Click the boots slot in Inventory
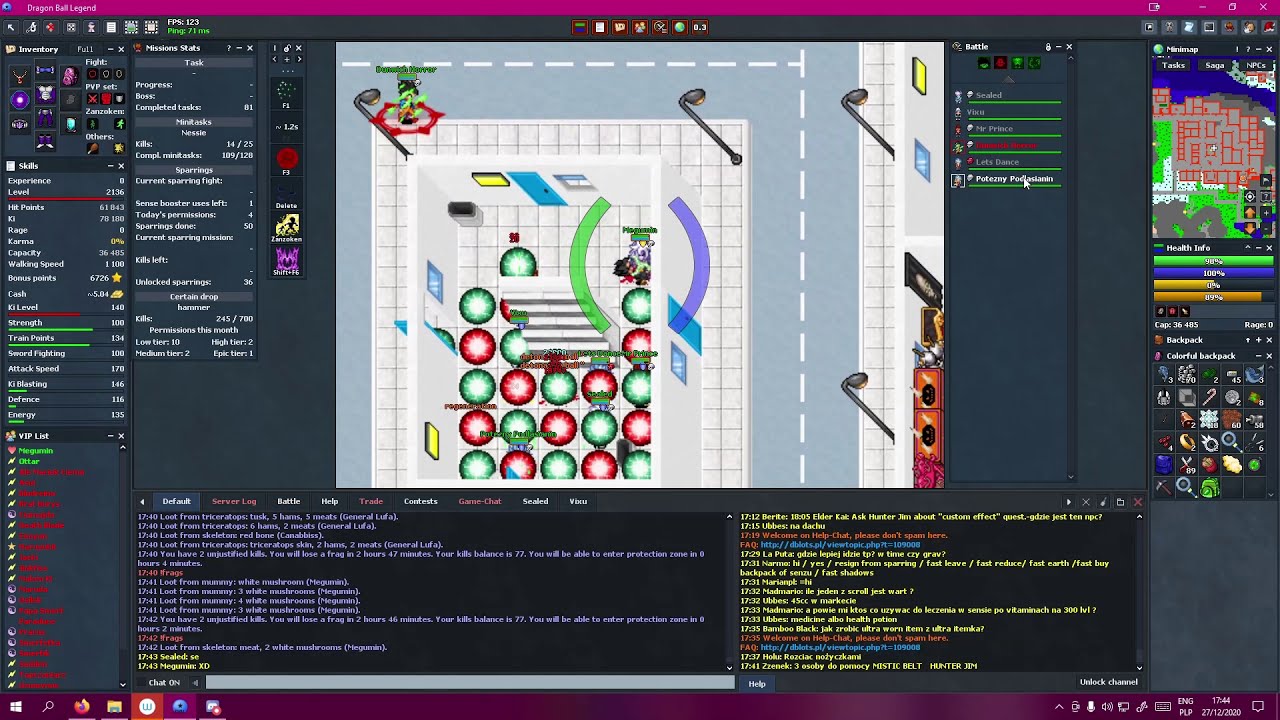Viewport: 1280px width, 720px height. (45, 143)
